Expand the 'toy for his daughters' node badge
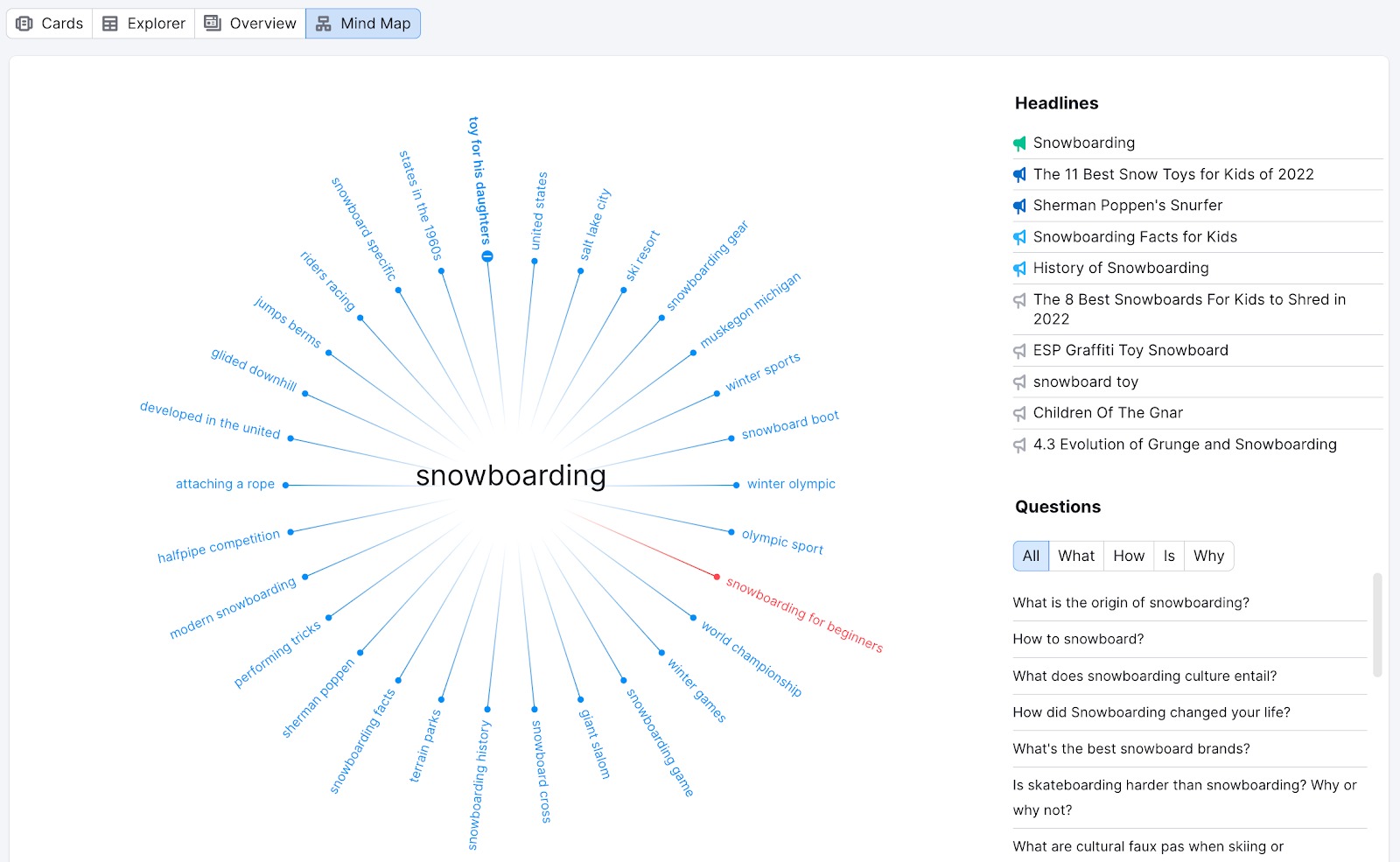 coord(487,256)
